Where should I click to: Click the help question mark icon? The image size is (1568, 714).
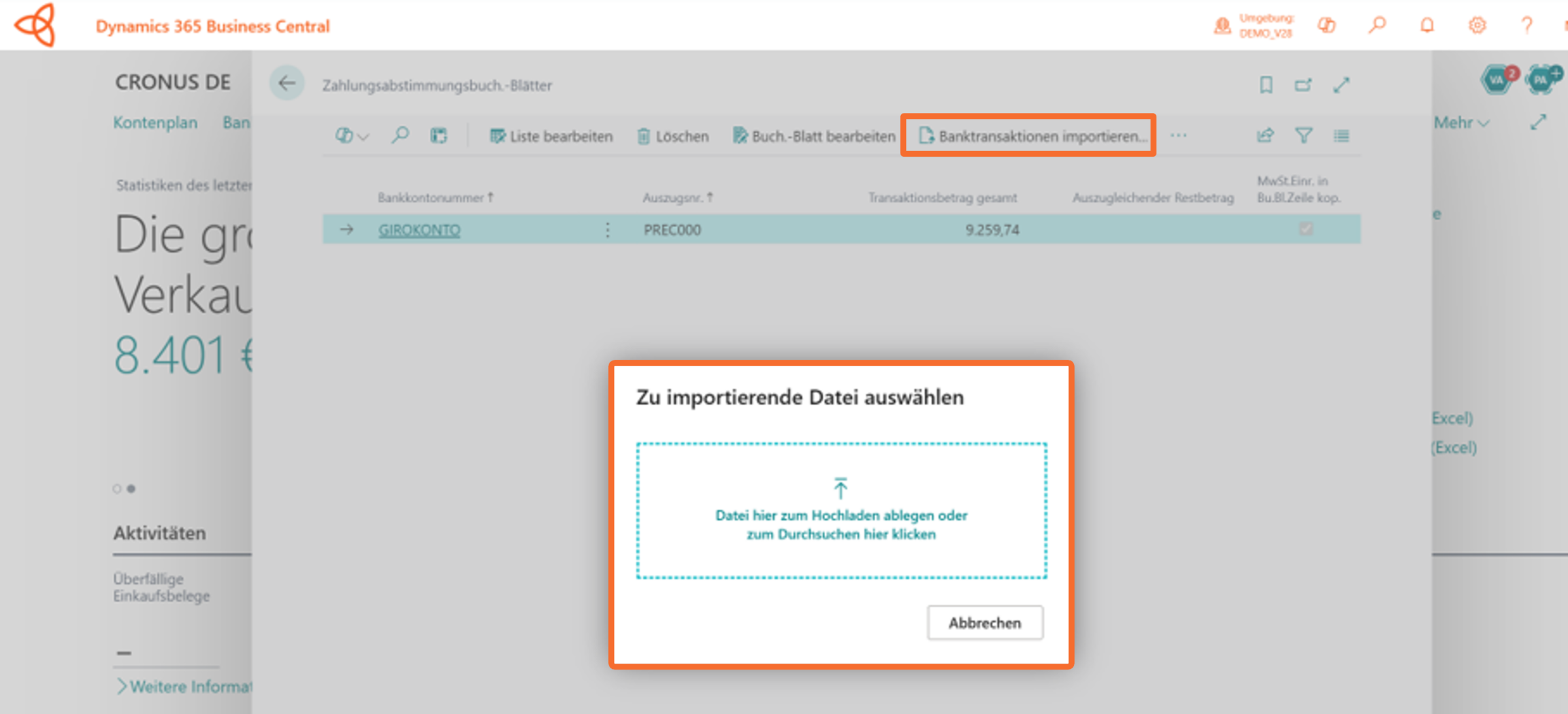(1526, 25)
